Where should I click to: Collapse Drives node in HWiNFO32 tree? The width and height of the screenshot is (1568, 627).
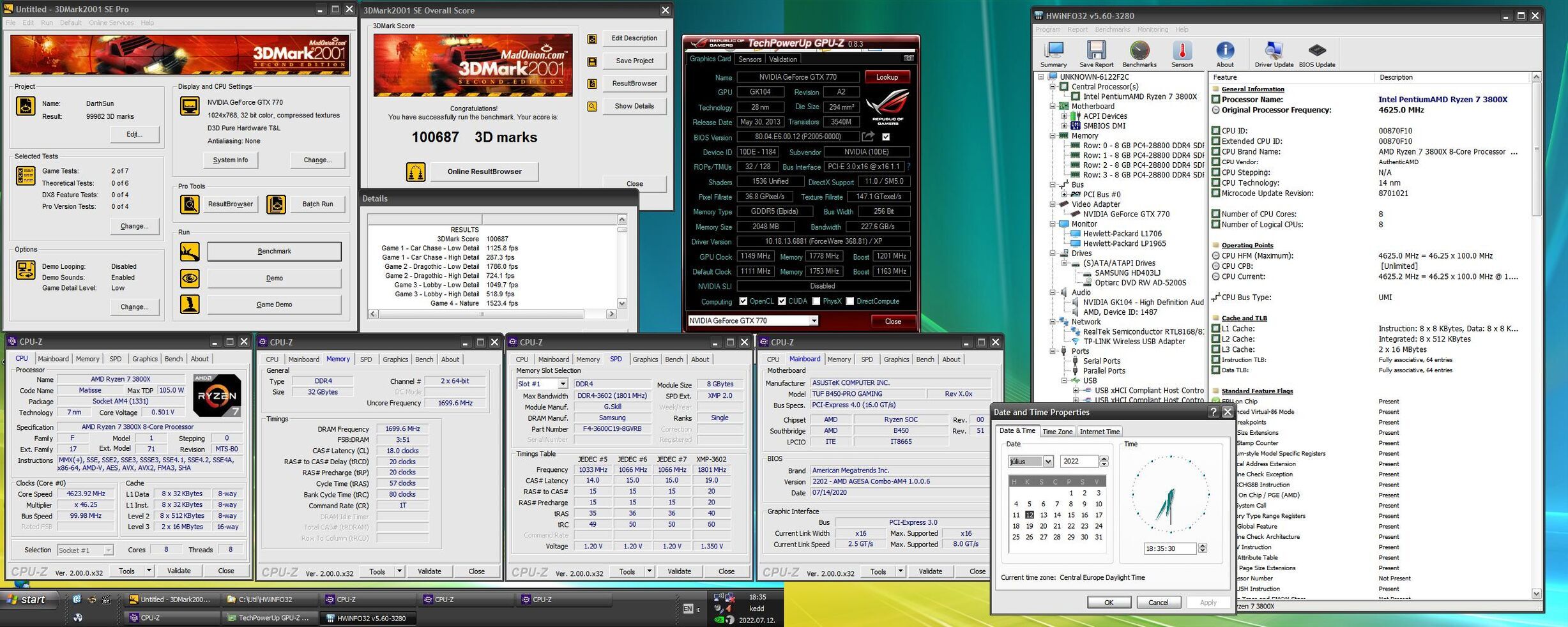pyautogui.click(x=1053, y=253)
